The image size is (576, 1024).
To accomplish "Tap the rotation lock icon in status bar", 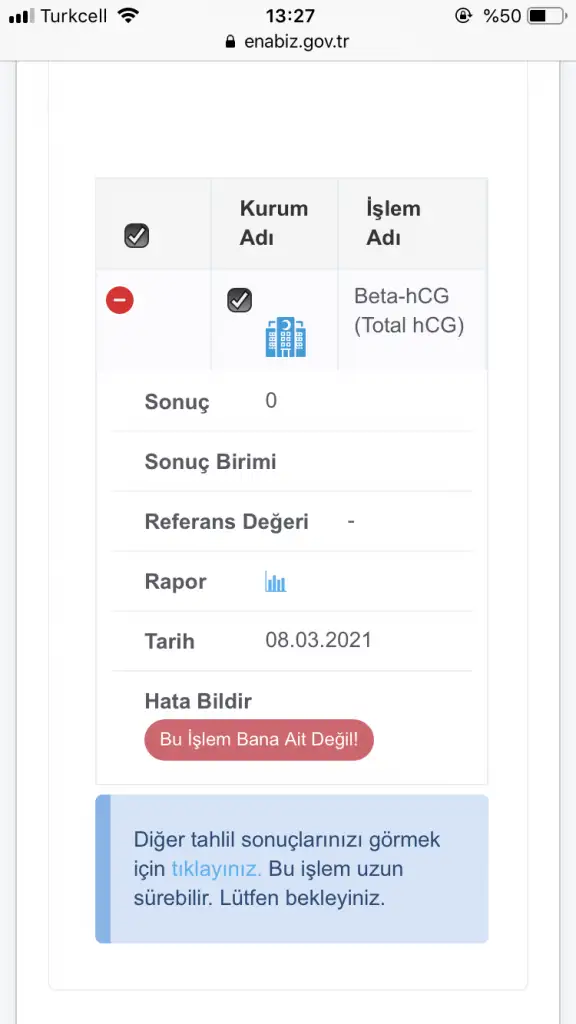I will click(x=464, y=16).
